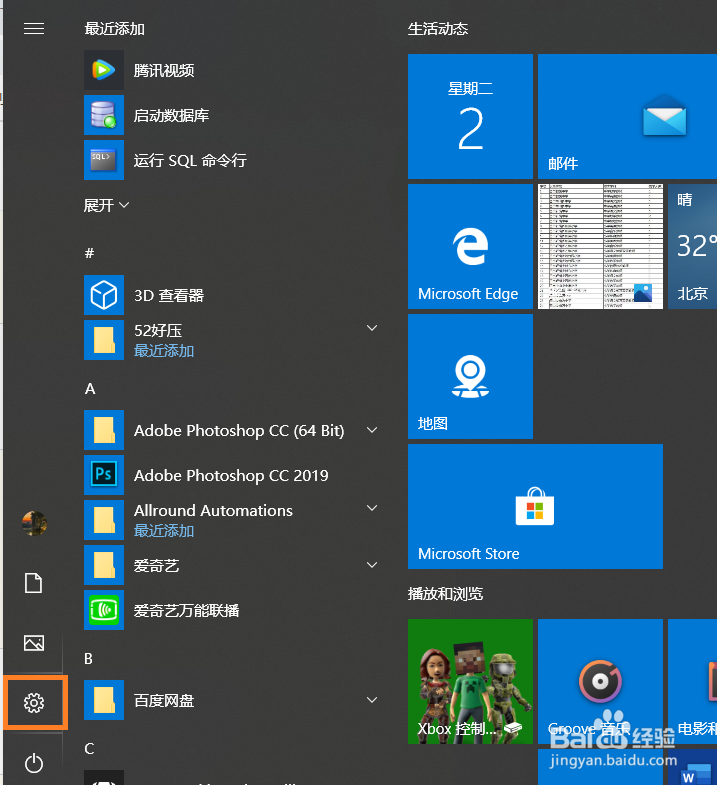Viewport: 717px width, 785px height.
Task: Select the 腾讯视频 text label
Action: [x=164, y=71]
